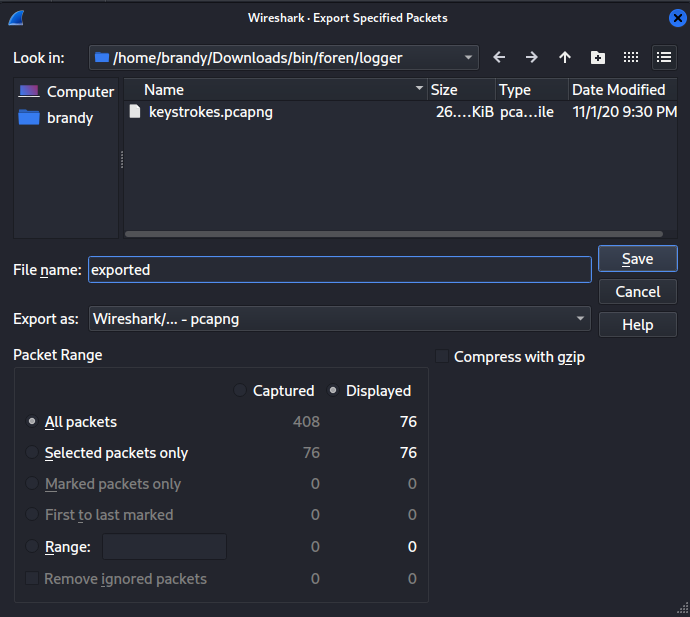Go back using the left arrow icon

pos(499,57)
